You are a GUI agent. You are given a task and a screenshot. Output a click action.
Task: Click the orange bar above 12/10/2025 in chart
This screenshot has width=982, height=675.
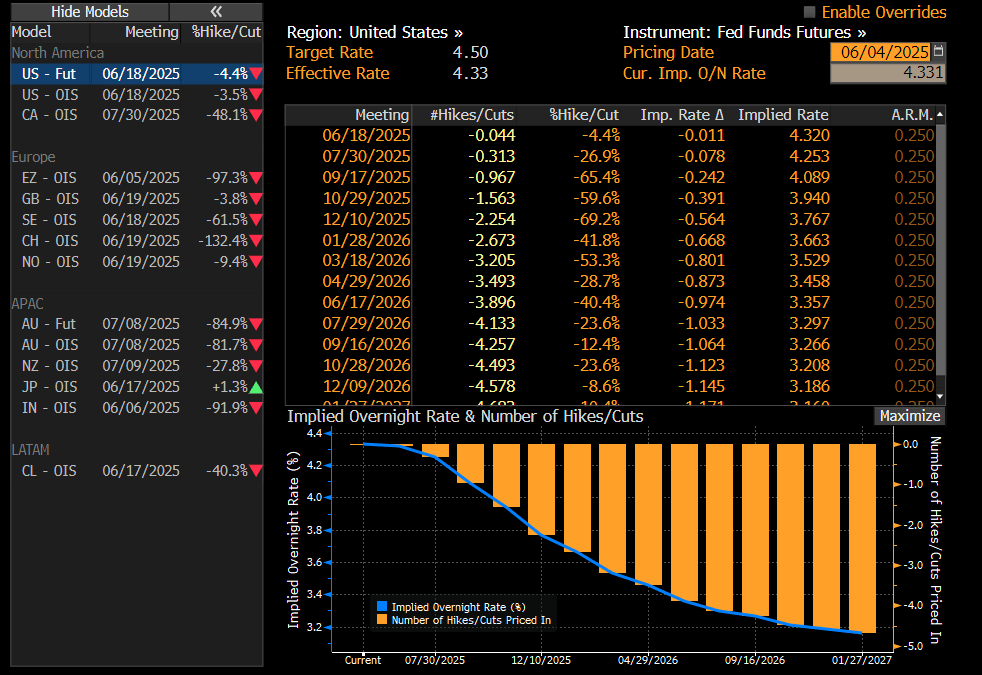pyautogui.click(x=541, y=489)
